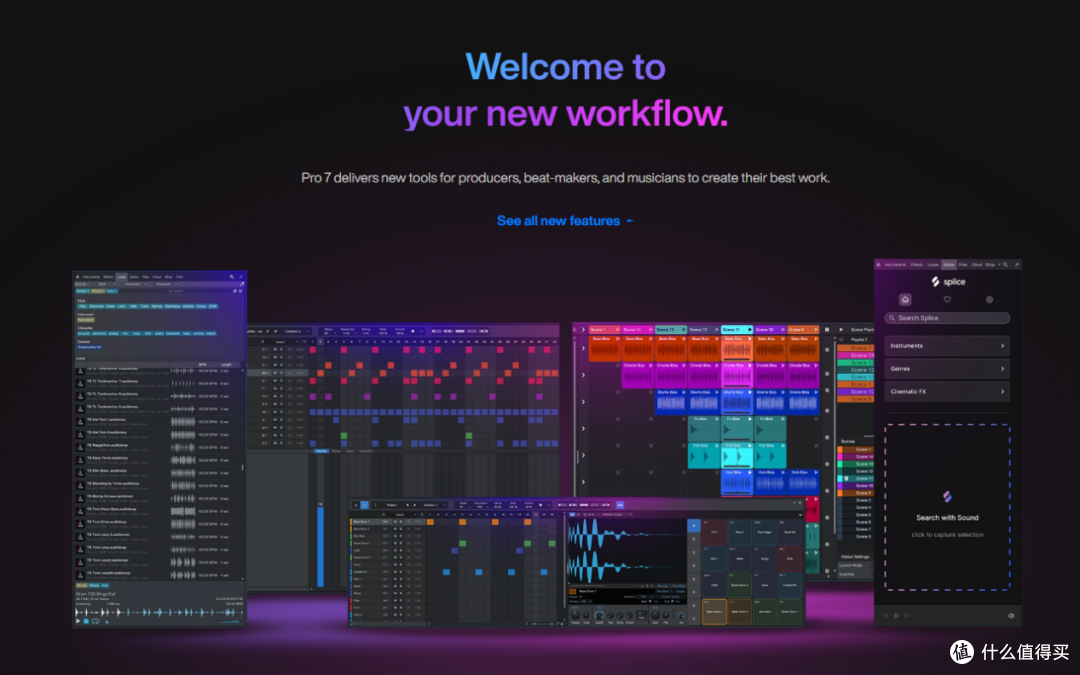Open the Style sort dropdown in Loops browser
1080x675 pixels.
pyautogui.click(x=103, y=284)
